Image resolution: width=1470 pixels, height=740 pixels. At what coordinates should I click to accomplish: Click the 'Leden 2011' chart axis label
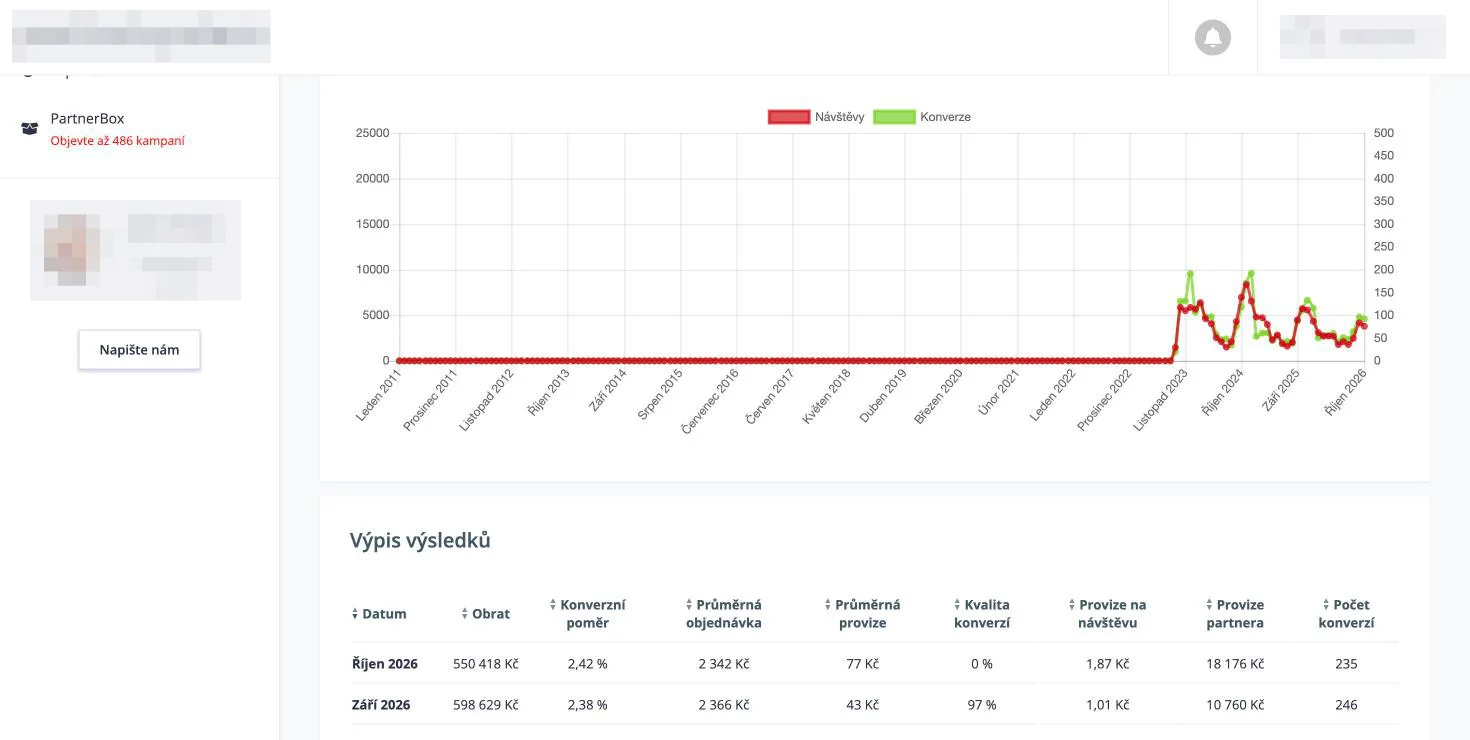377,394
